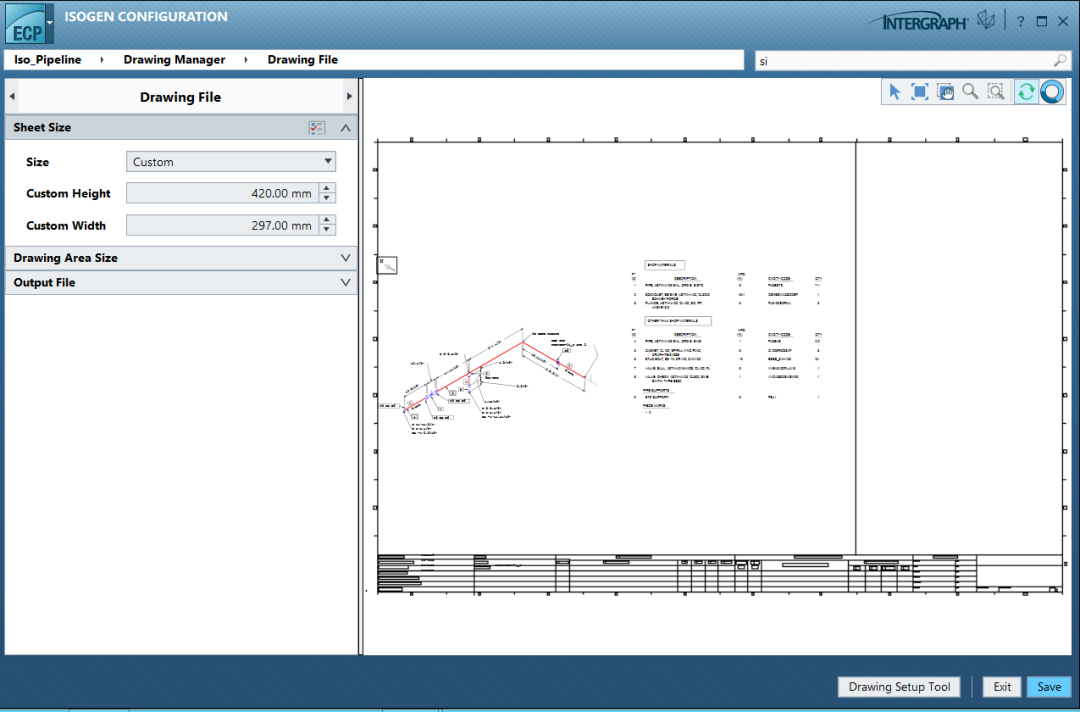The image size is (1080, 712).
Task: Navigate to Iso_Pipeline breadcrumb
Action: (x=48, y=59)
